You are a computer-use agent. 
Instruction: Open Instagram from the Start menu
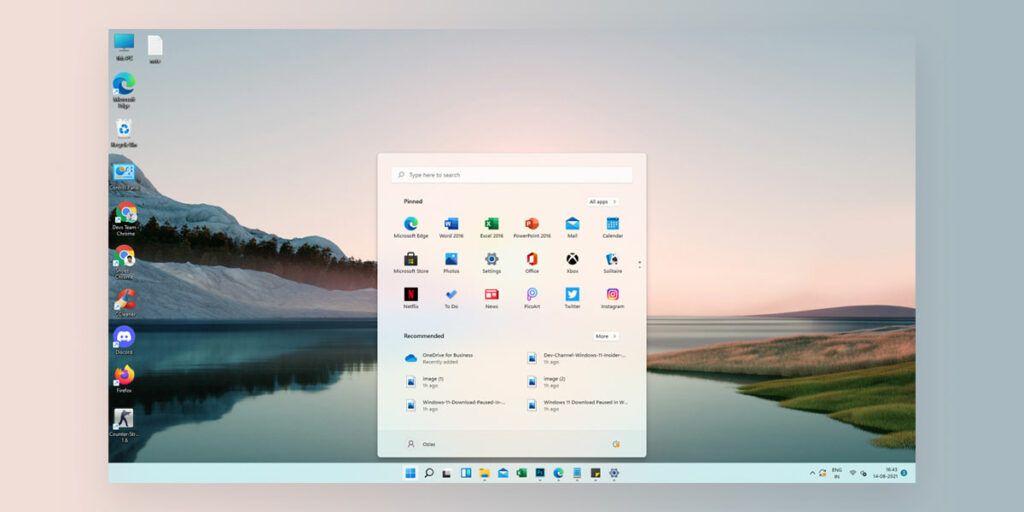613,295
